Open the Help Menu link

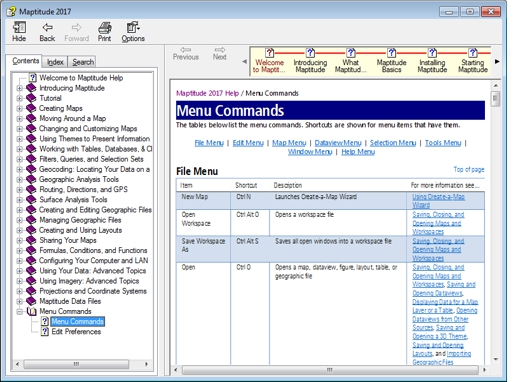(358, 152)
